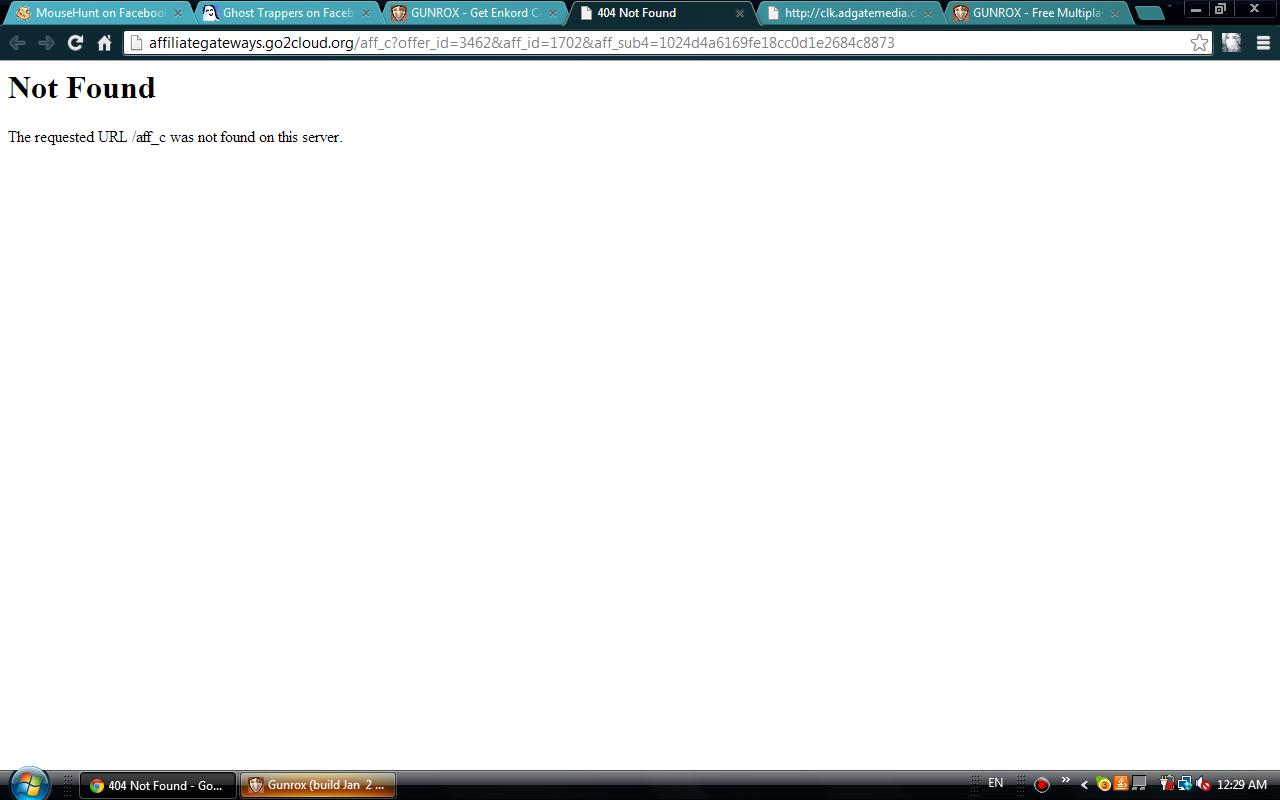Open a new tab

[1150, 13]
